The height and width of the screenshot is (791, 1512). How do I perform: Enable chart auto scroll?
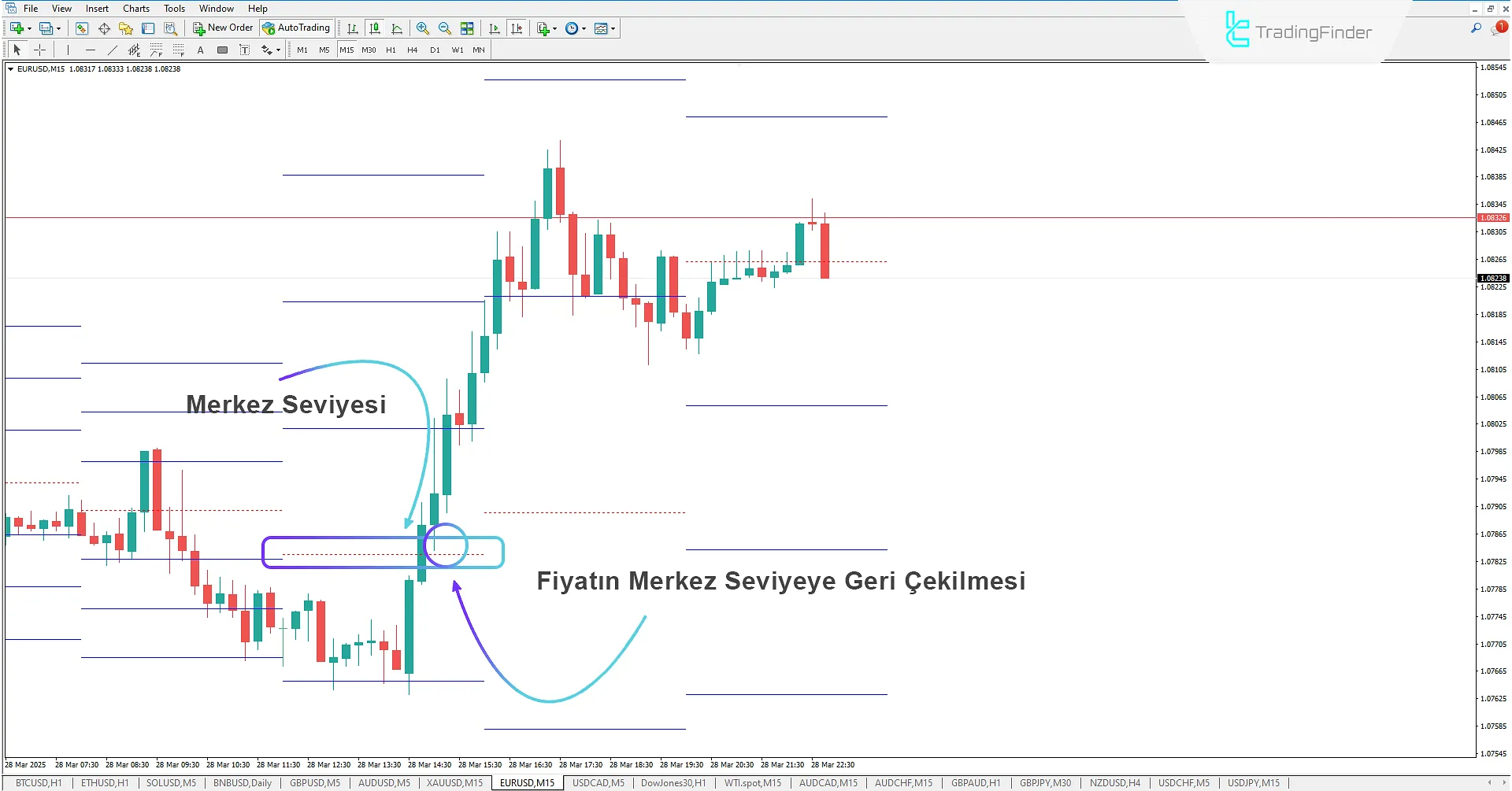point(495,28)
